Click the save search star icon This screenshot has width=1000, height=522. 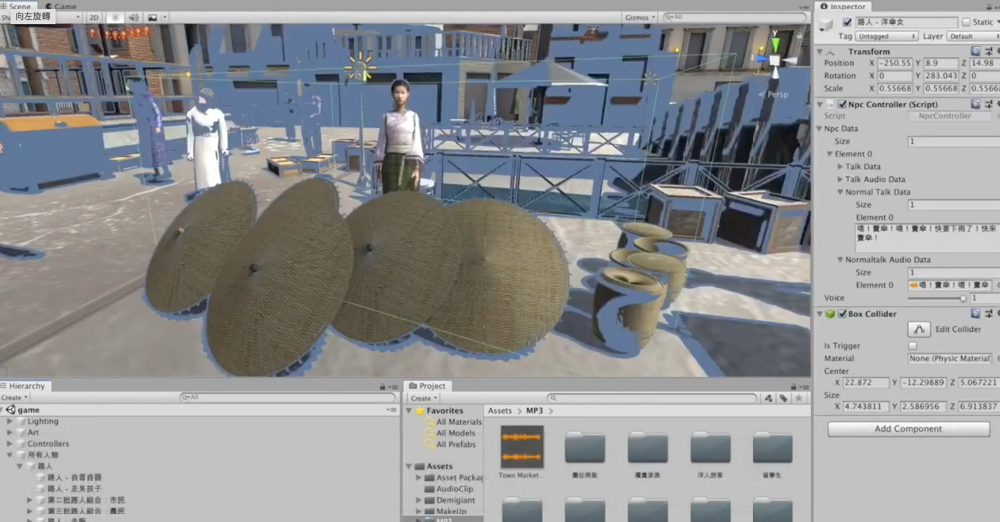(x=798, y=398)
